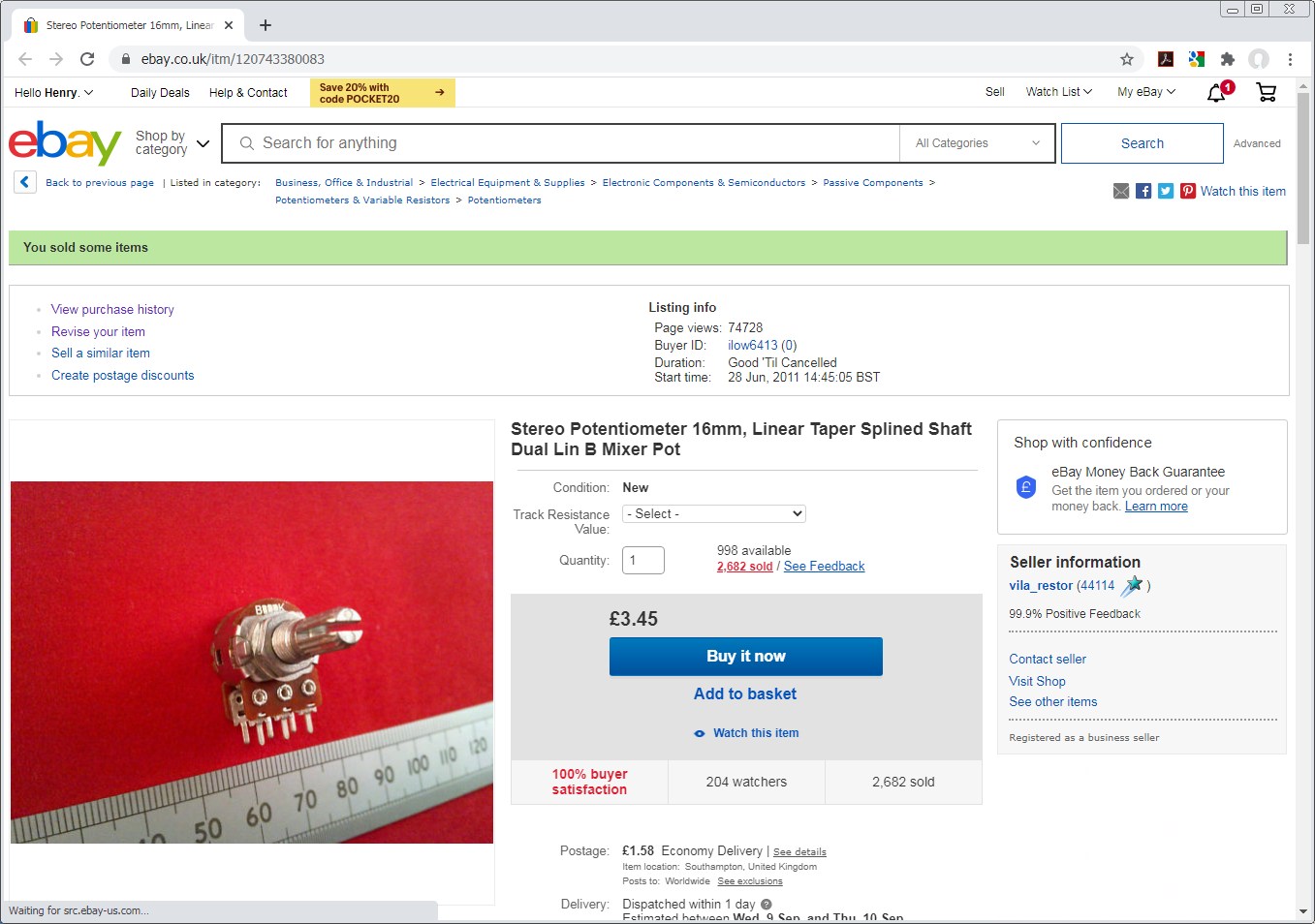The width and height of the screenshot is (1315, 924).
Task: Select the Daily Deals menu item
Action: (x=159, y=92)
